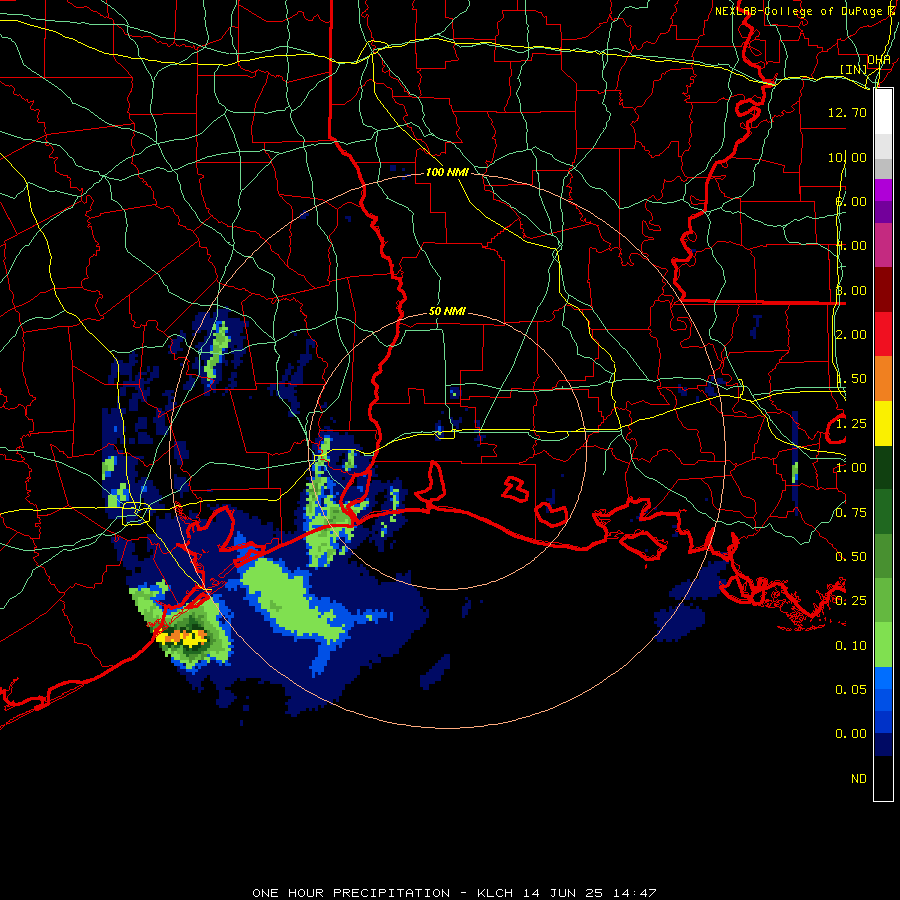Click the 4.00 legend value
The width and height of the screenshot is (900, 900).
point(851,246)
